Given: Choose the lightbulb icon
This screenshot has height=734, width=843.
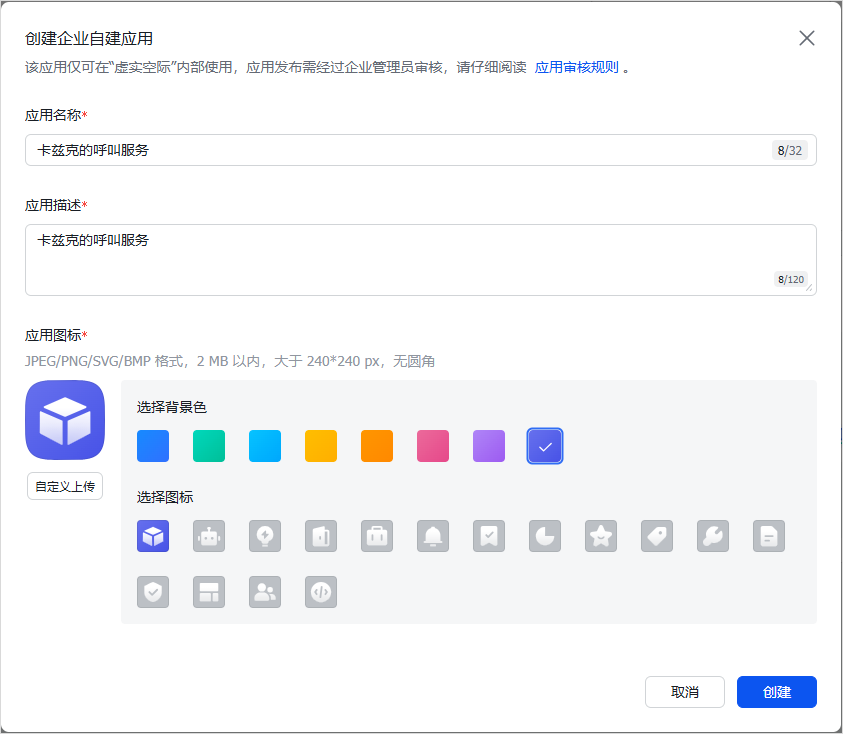Looking at the screenshot, I should [x=265, y=536].
